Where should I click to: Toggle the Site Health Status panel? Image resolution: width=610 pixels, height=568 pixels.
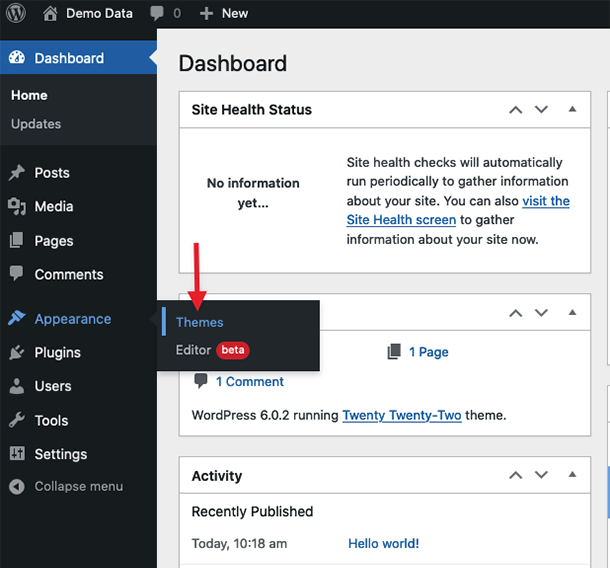[x=573, y=109]
